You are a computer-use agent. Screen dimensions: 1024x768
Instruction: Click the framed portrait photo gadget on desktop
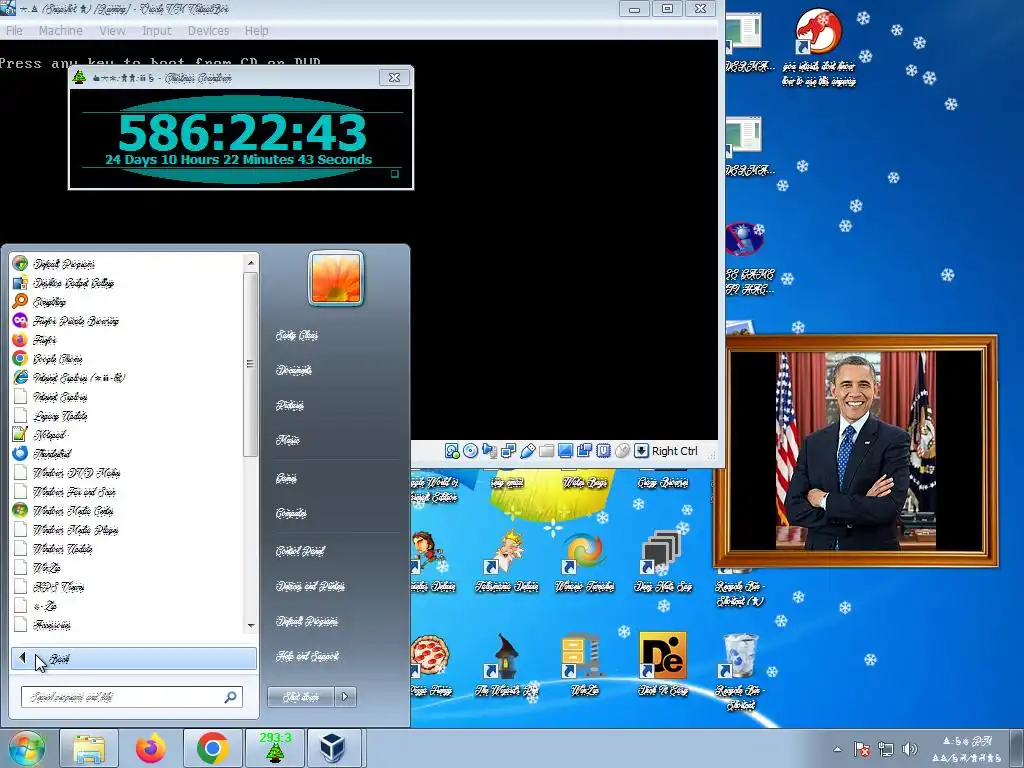pyautogui.click(x=856, y=451)
